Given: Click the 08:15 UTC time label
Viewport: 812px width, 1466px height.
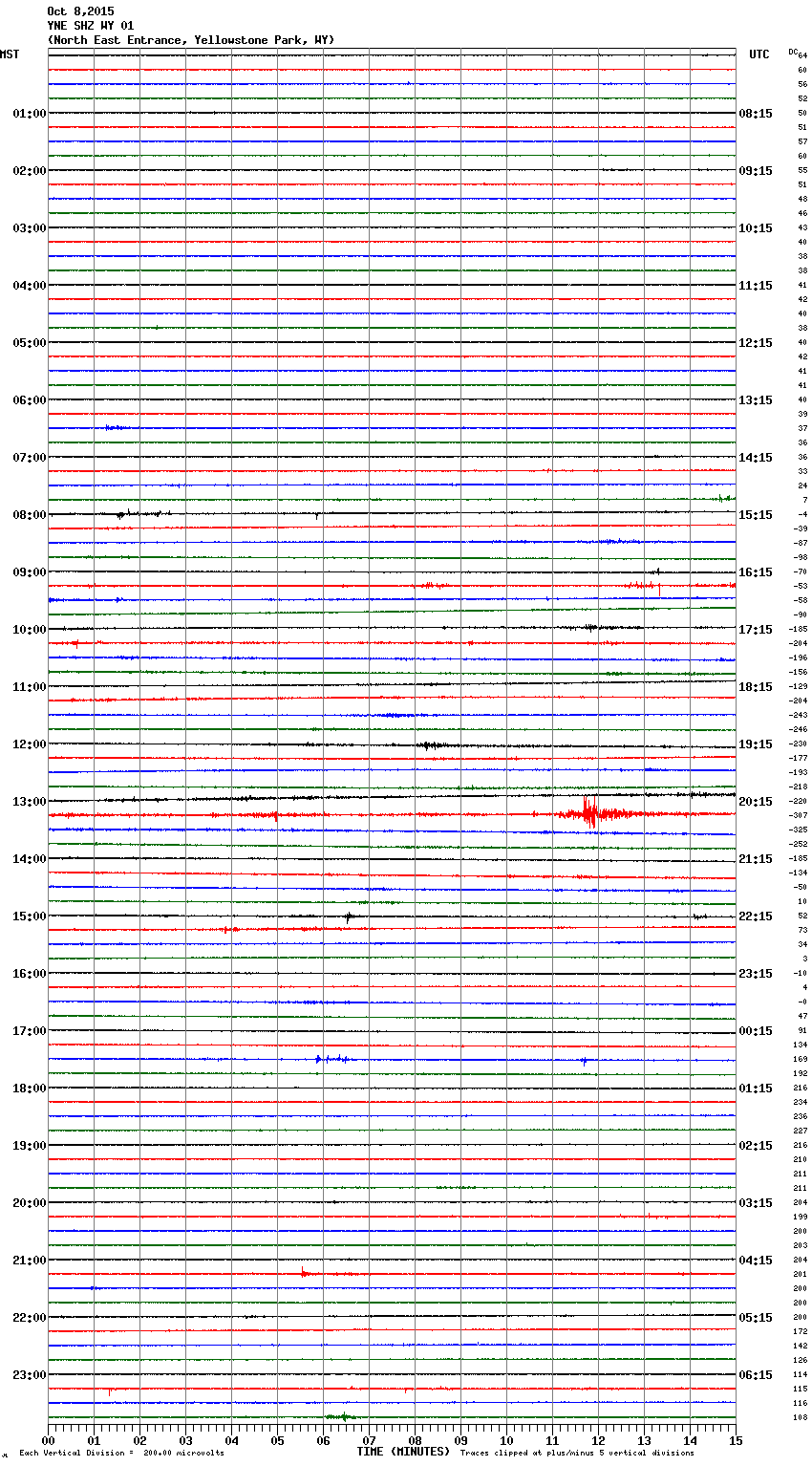Looking at the screenshot, I should (756, 114).
